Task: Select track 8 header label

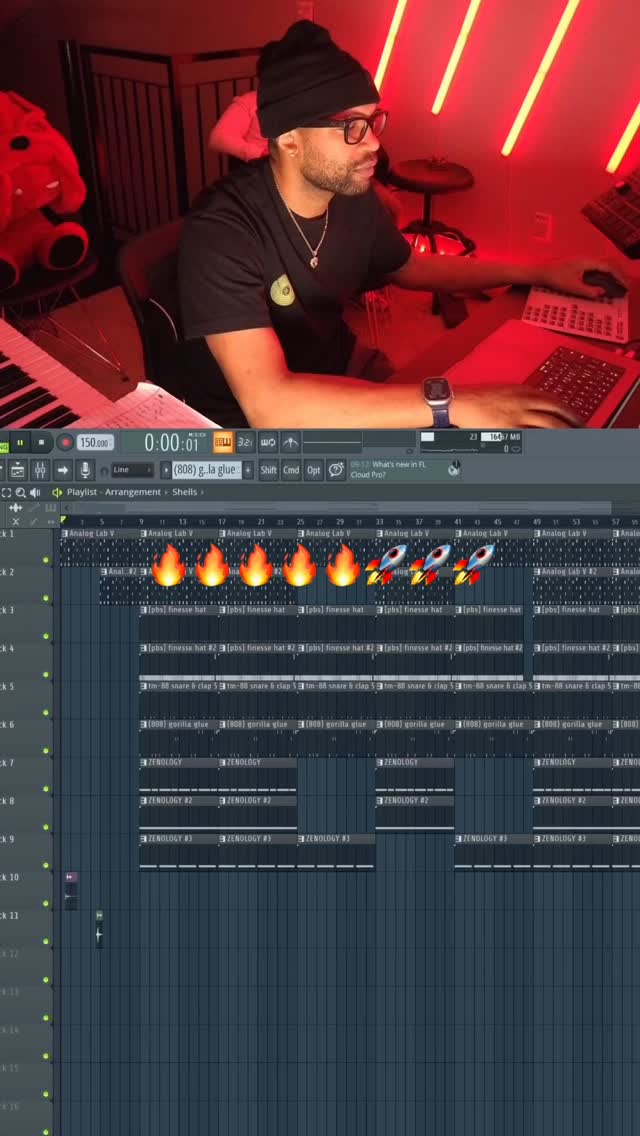Action: point(7,801)
